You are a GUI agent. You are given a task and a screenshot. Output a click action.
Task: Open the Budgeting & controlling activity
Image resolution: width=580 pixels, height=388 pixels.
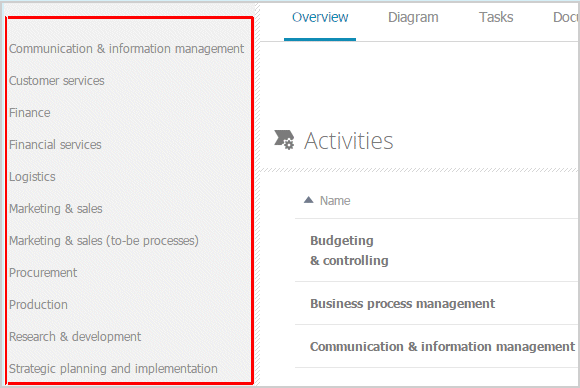(x=349, y=250)
